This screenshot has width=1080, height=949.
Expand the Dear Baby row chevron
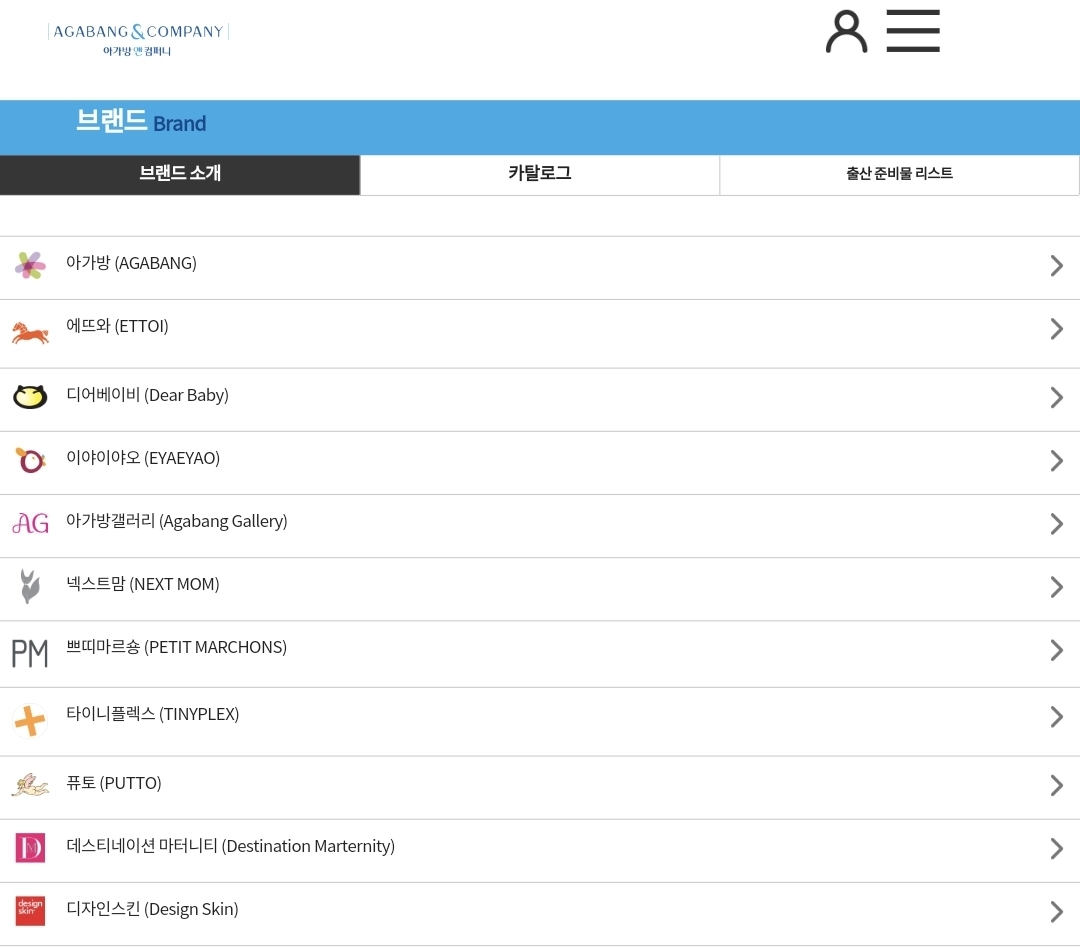[x=1057, y=397]
